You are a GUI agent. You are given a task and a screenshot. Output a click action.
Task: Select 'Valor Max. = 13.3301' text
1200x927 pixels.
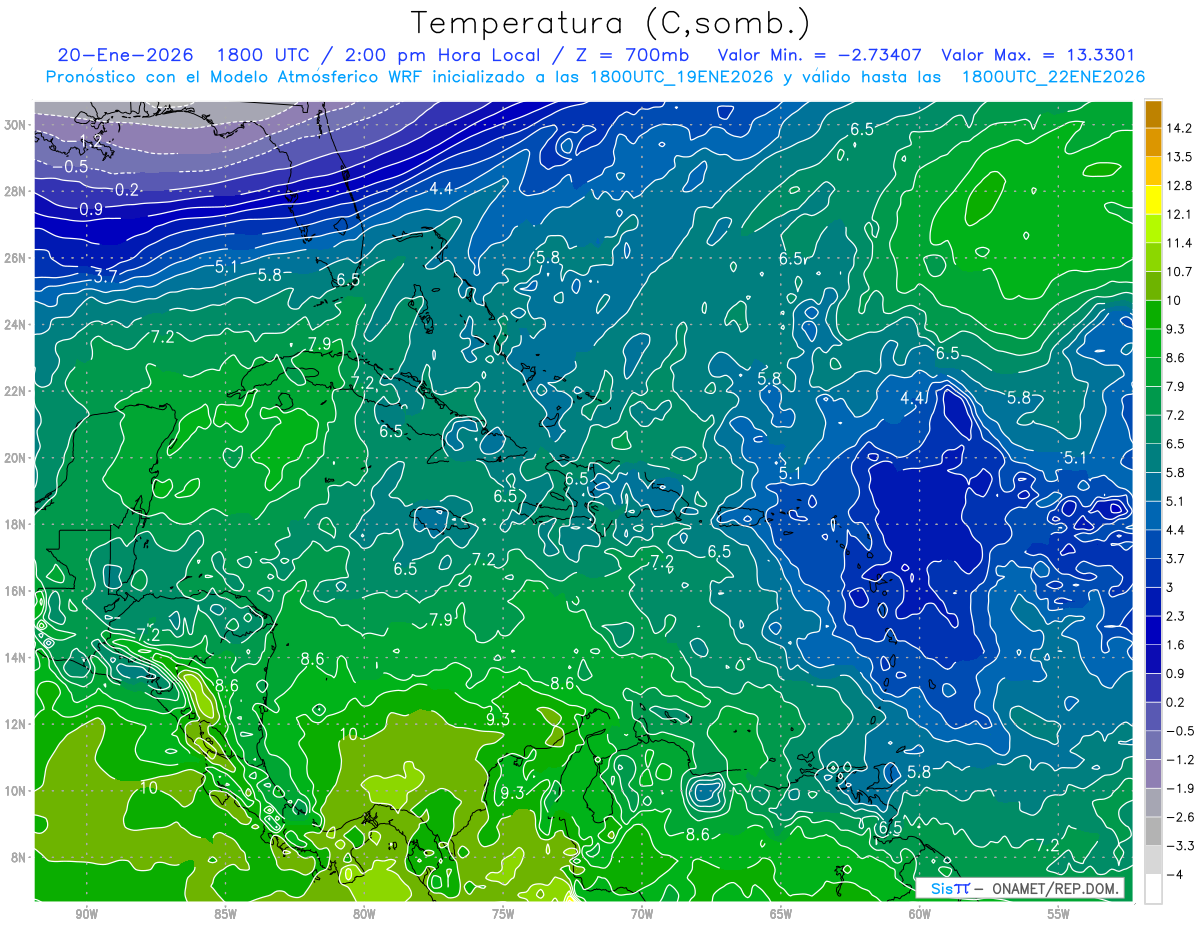click(x=1039, y=55)
